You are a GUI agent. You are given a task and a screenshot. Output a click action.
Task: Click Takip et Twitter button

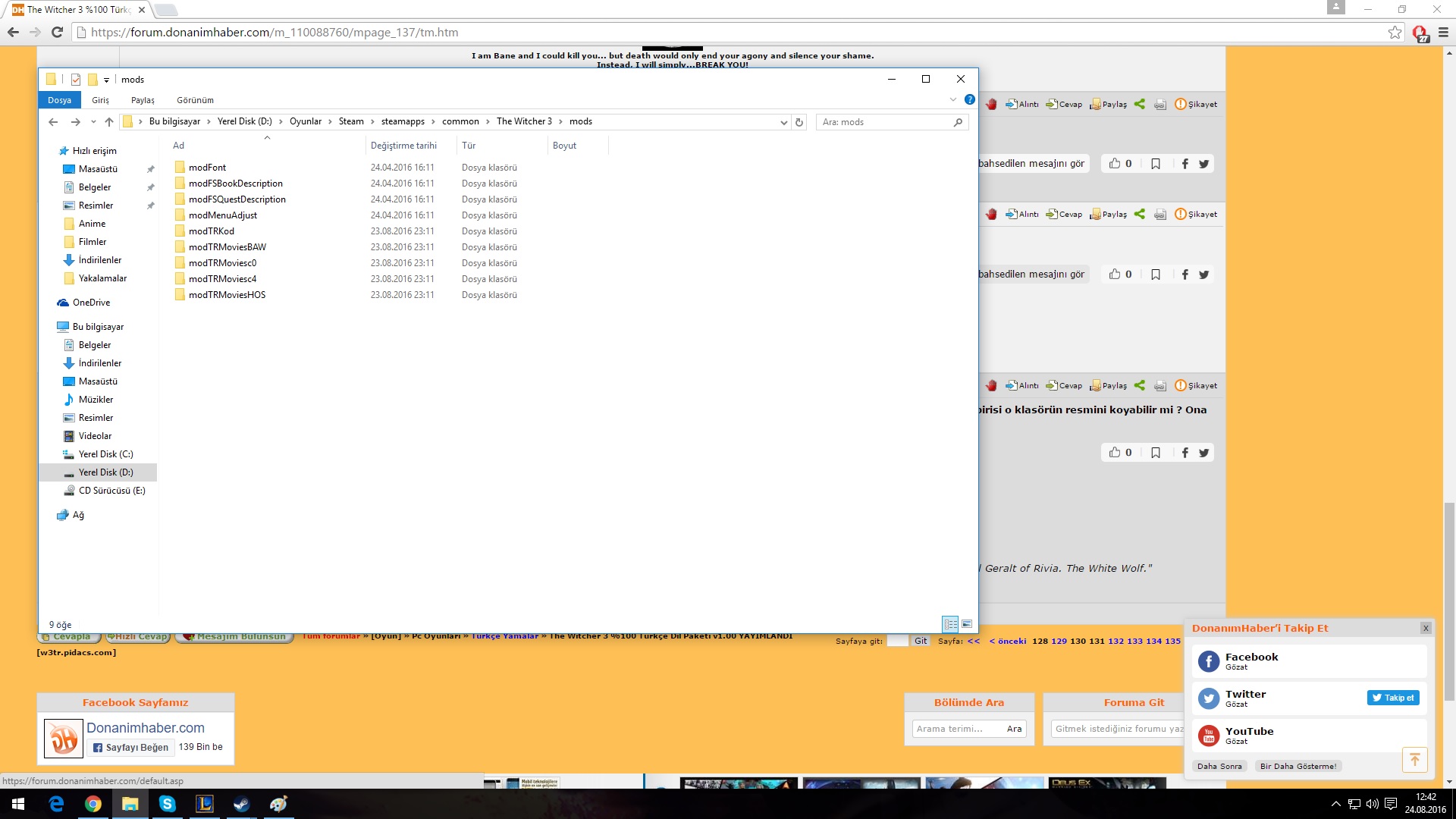1393,698
